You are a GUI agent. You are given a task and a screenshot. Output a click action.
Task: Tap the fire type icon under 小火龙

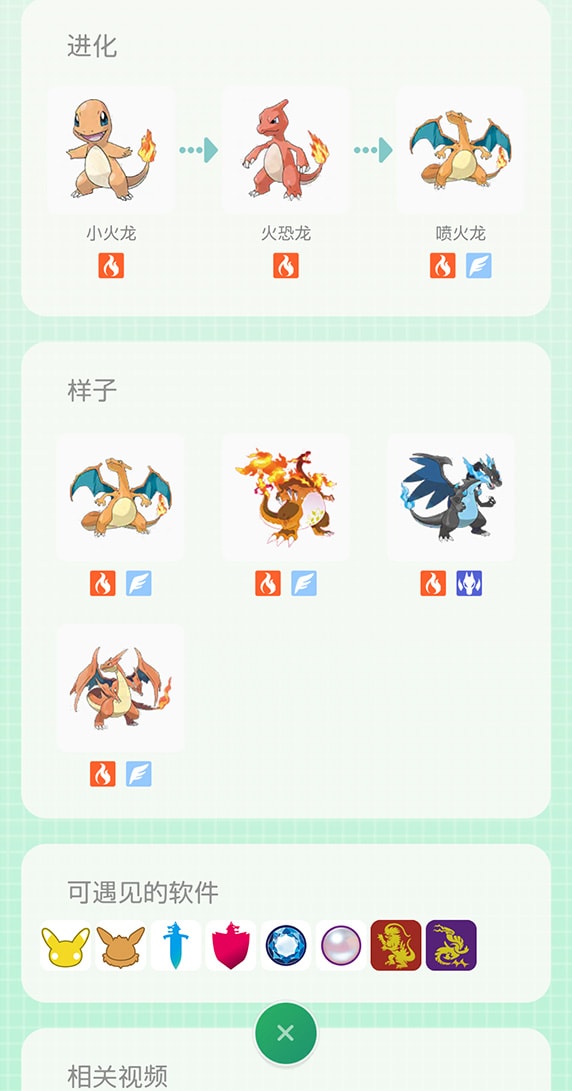(x=111, y=265)
